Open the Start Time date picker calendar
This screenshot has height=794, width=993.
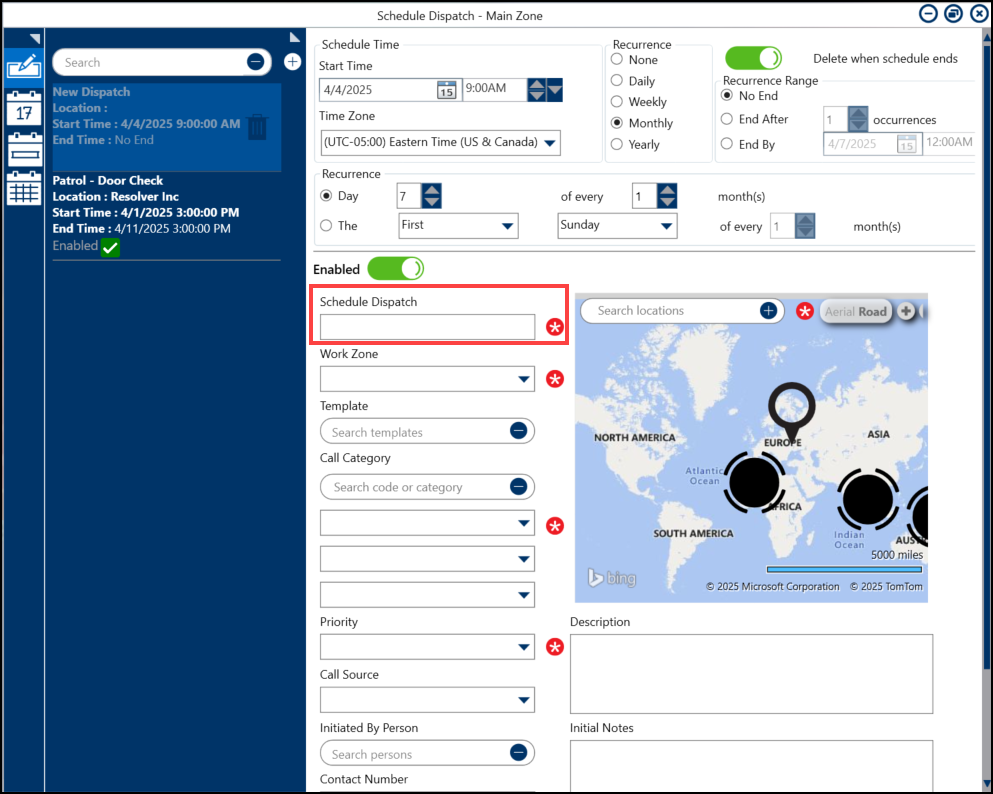pyautogui.click(x=446, y=90)
